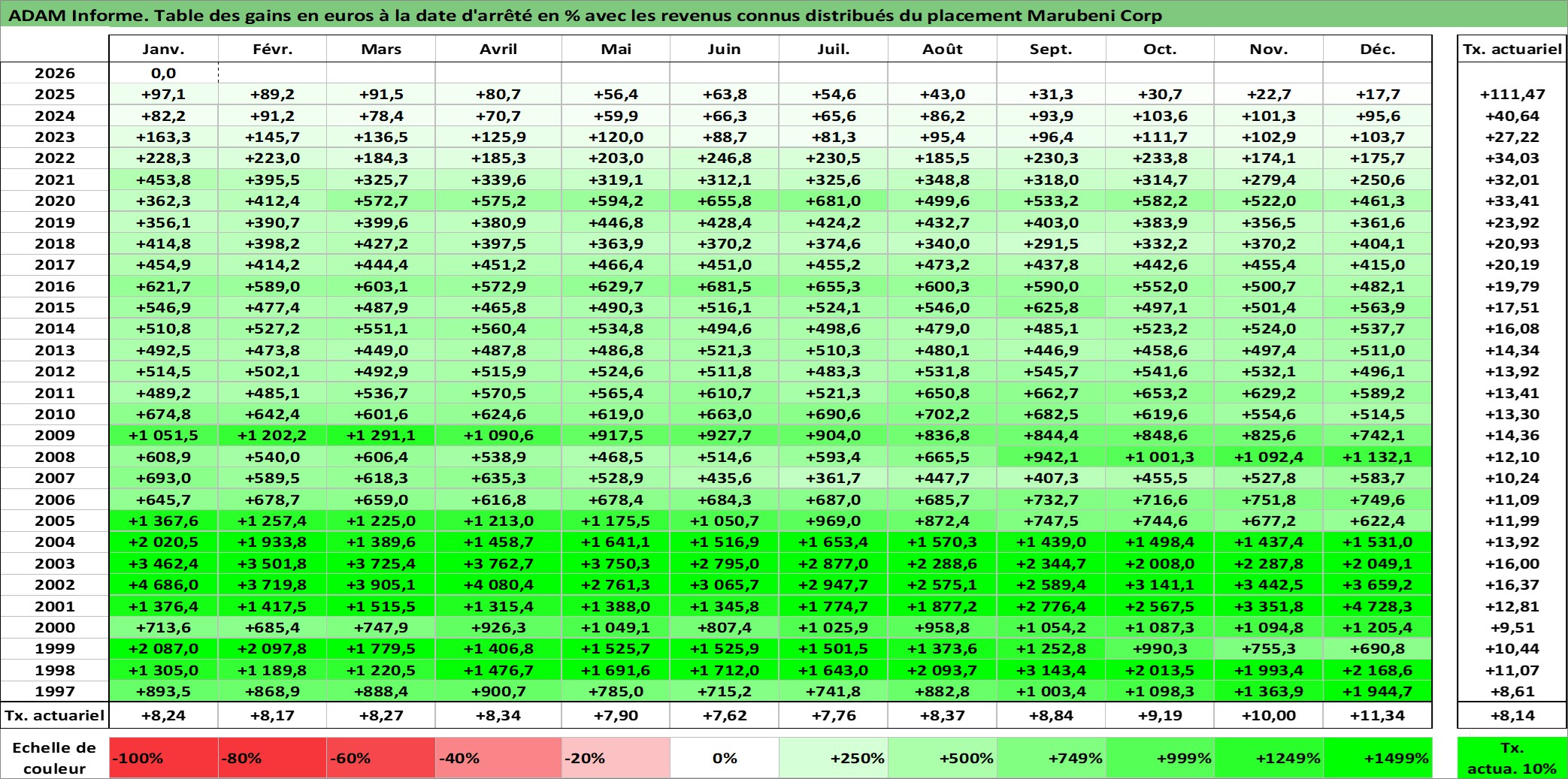Click the '+2 020,5' cell in 2004
This screenshot has height=779, width=1568.
click(164, 542)
